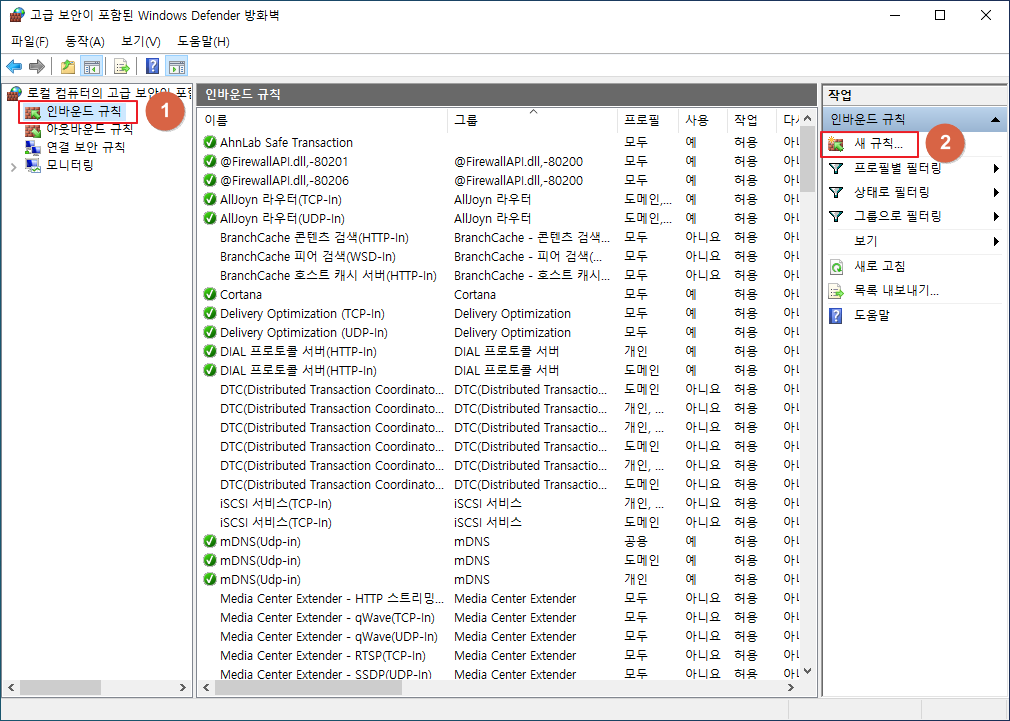The height and width of the screenshot is (721, 1010).
Task: Open 그룹으로 필터링 submenu
Action: tap(915, 216)
